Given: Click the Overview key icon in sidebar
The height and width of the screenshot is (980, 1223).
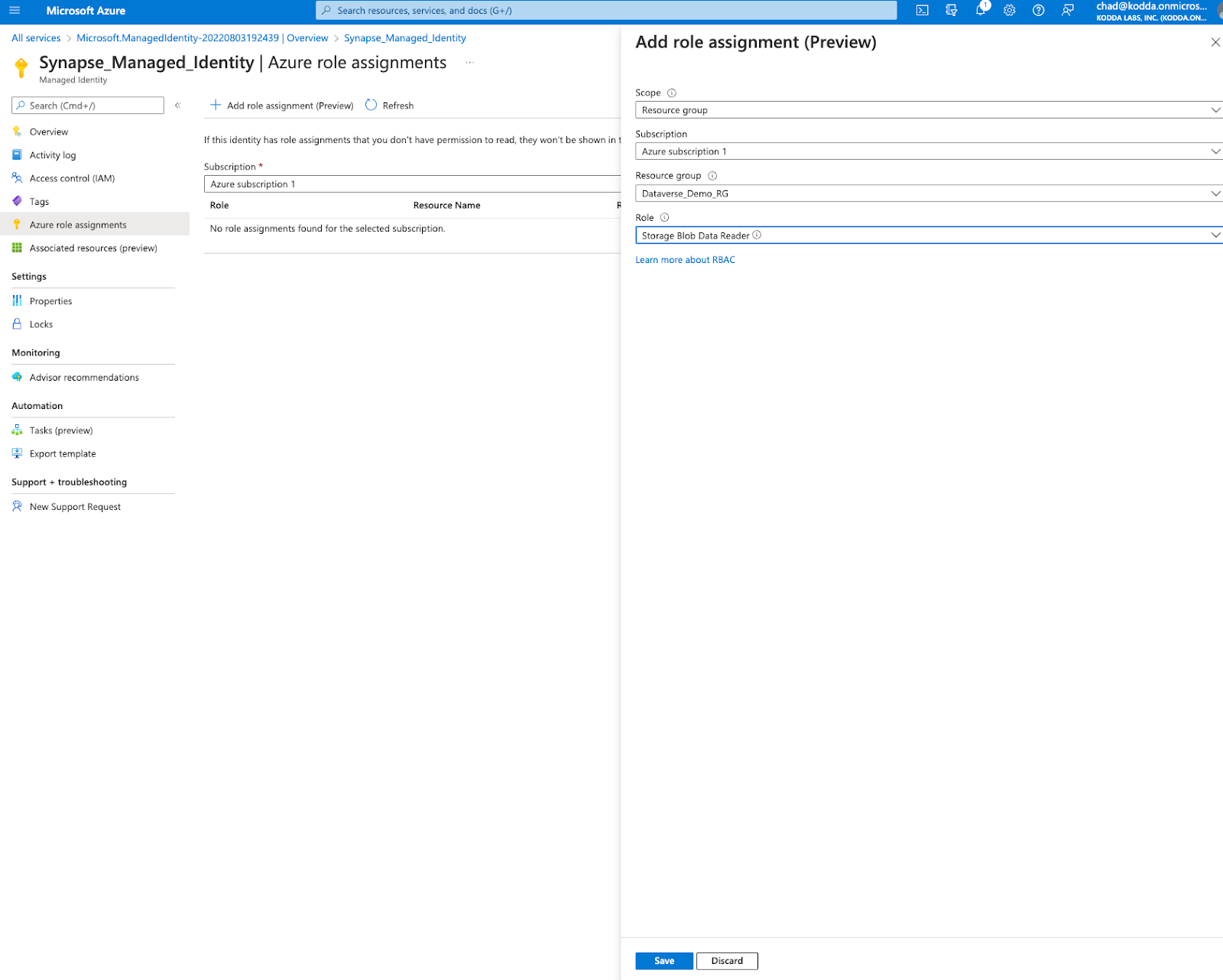Looking at the screenshot, I should point(17,131).
